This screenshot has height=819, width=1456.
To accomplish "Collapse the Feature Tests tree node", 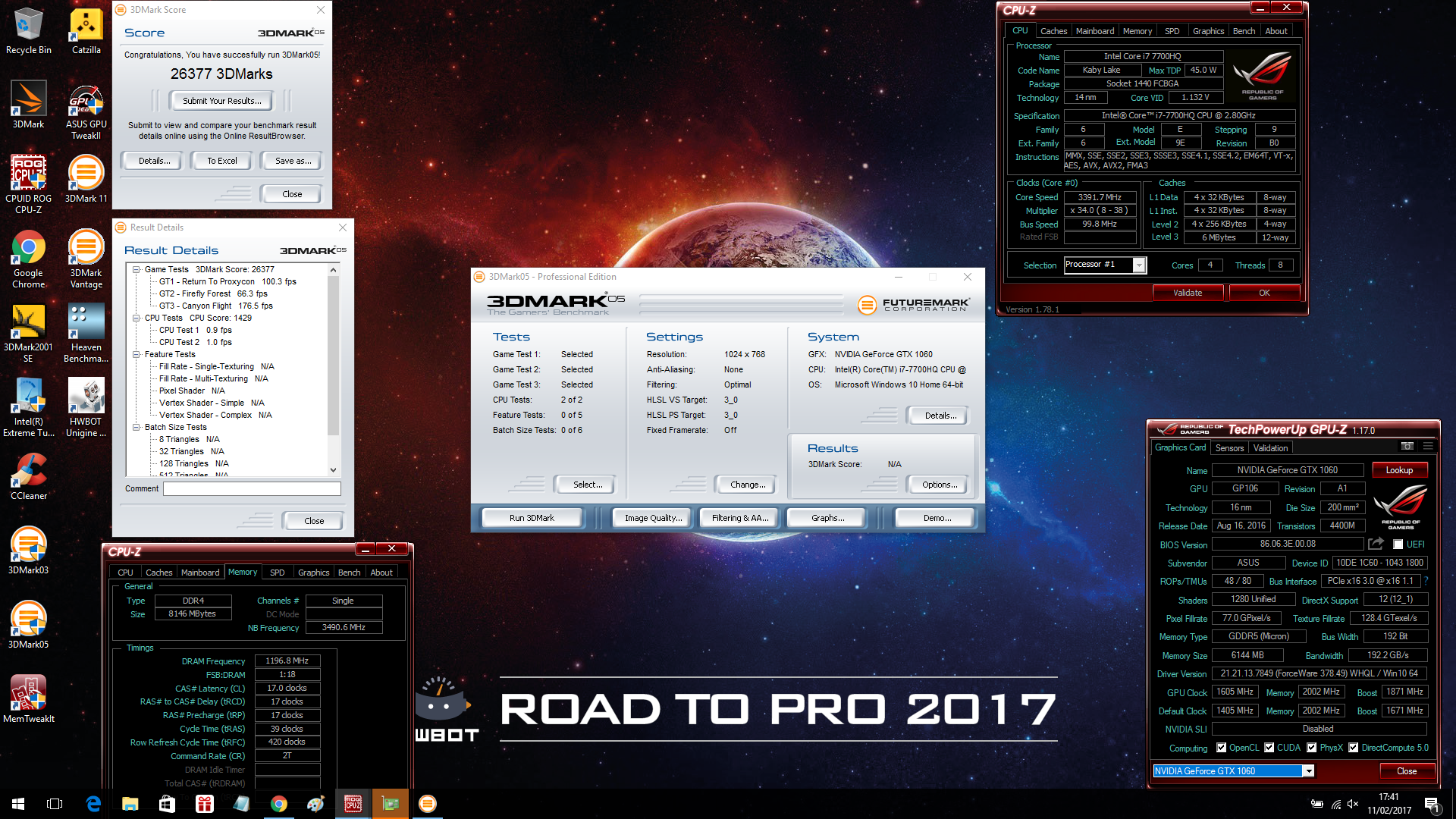I will (136, 354).
